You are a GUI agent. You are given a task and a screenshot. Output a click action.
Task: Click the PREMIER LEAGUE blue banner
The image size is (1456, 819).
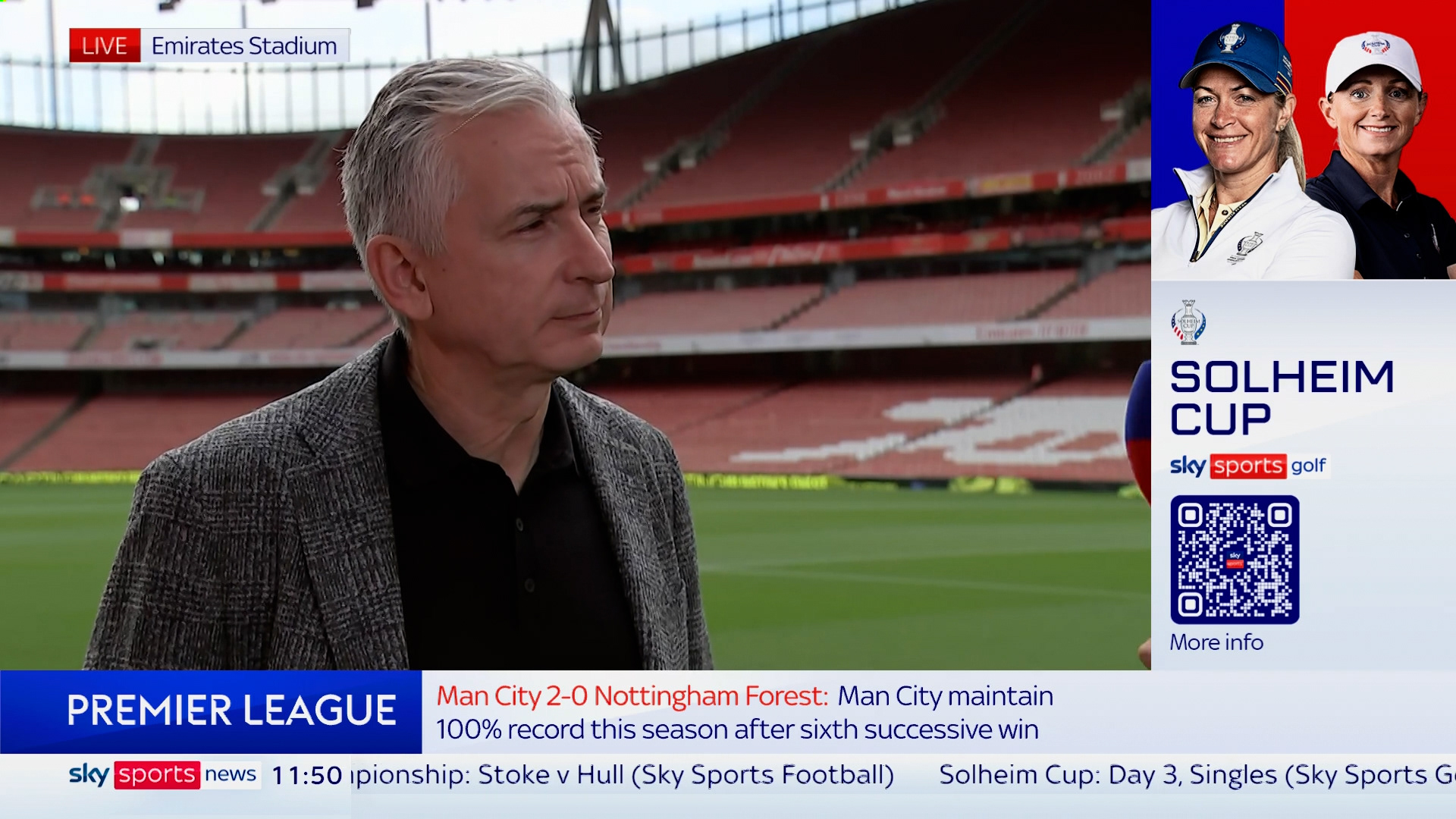211,711
